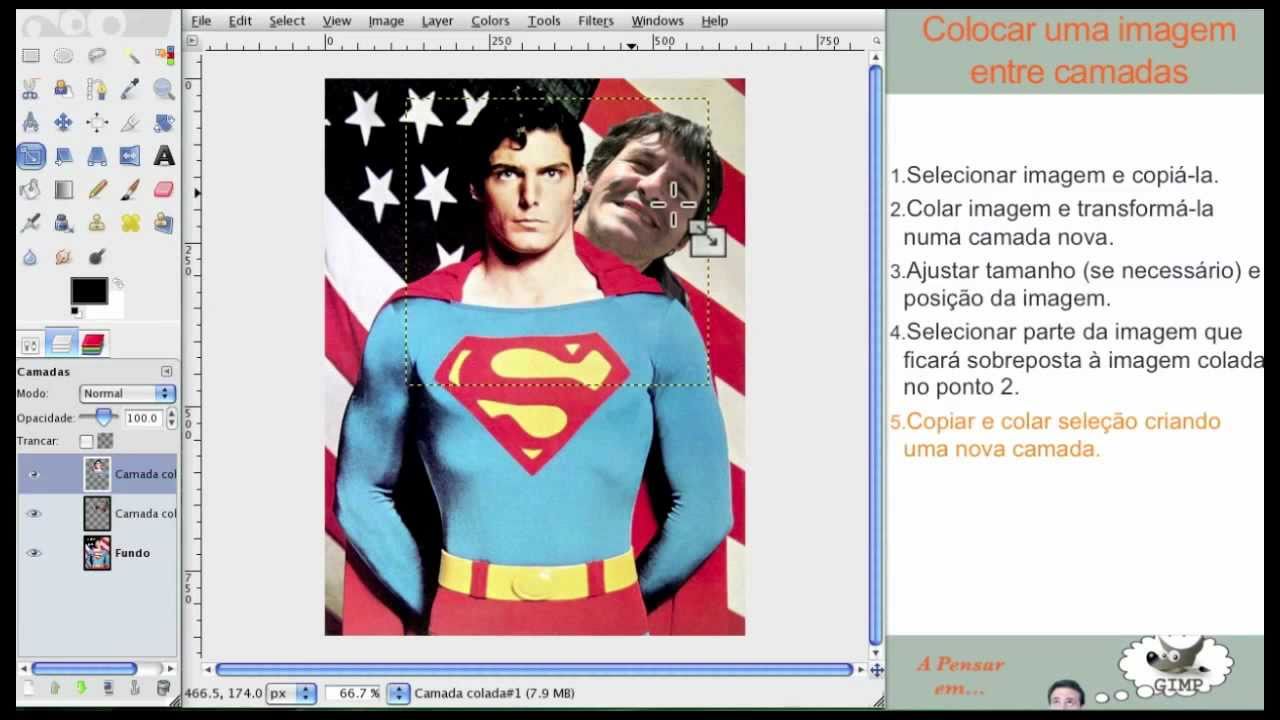The image size is (1280, 720).
Task: Select the Move tool
Action: click(x=63, y=122)
